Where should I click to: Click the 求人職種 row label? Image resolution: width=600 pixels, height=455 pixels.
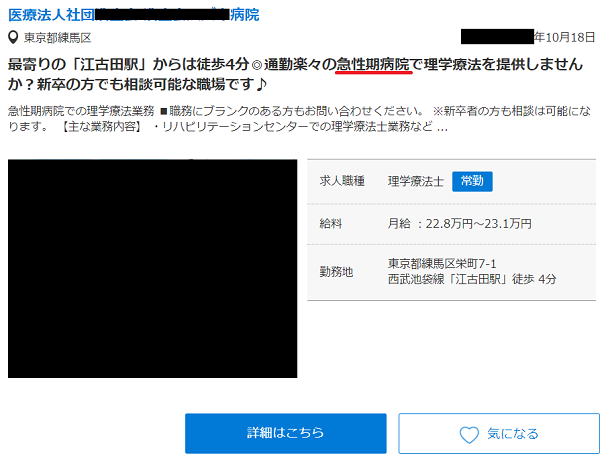coord(342,181)
